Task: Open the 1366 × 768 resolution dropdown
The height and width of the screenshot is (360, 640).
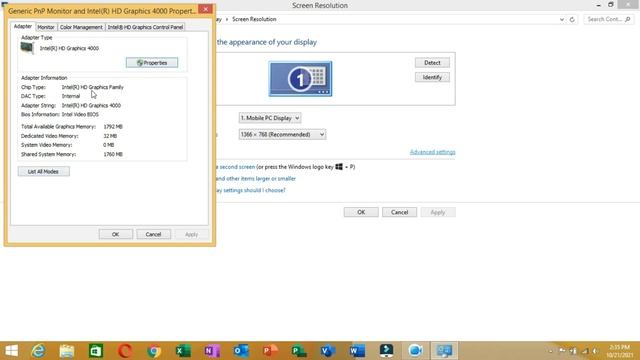Action: tap(282, 134)
